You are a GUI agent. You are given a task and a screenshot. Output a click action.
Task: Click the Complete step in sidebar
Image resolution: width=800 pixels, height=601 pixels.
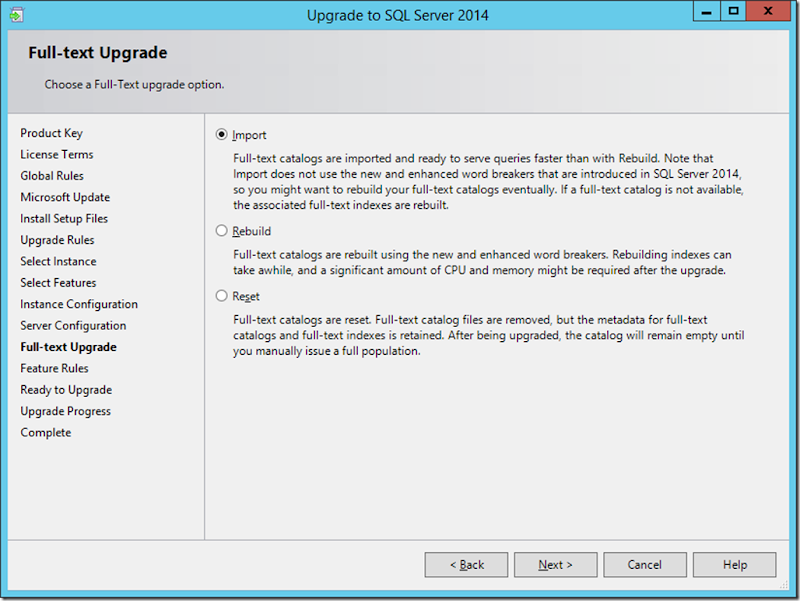46,433
